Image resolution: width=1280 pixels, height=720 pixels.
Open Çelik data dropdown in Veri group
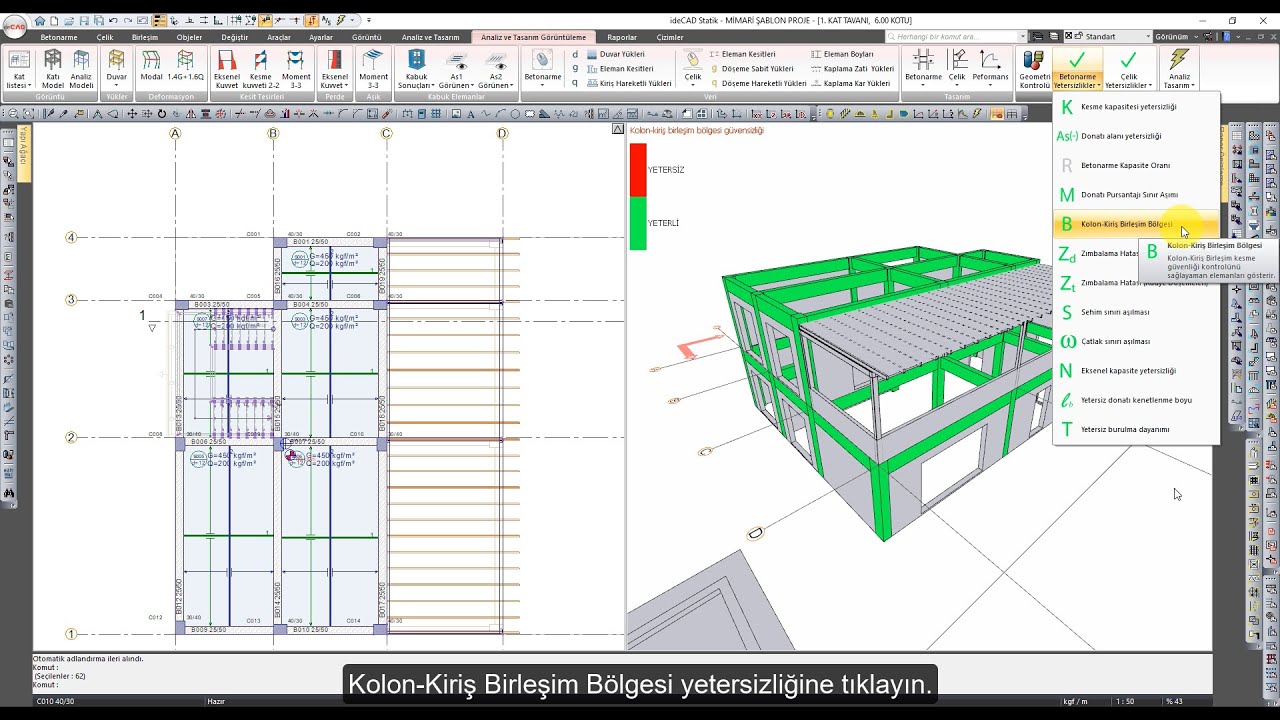[x=692, y=69]
